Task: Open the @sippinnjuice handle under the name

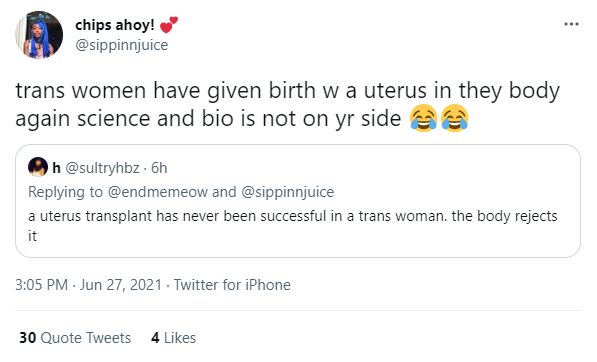Action: coord(121,45)
